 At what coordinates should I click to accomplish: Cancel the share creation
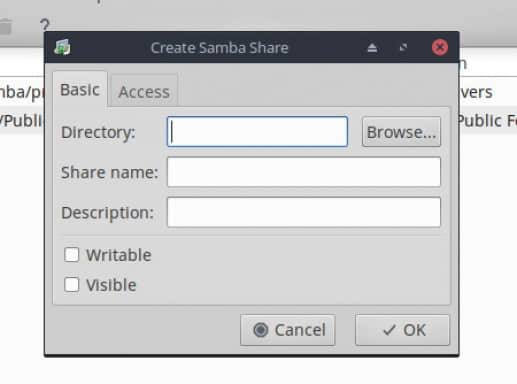pos(288,330)
